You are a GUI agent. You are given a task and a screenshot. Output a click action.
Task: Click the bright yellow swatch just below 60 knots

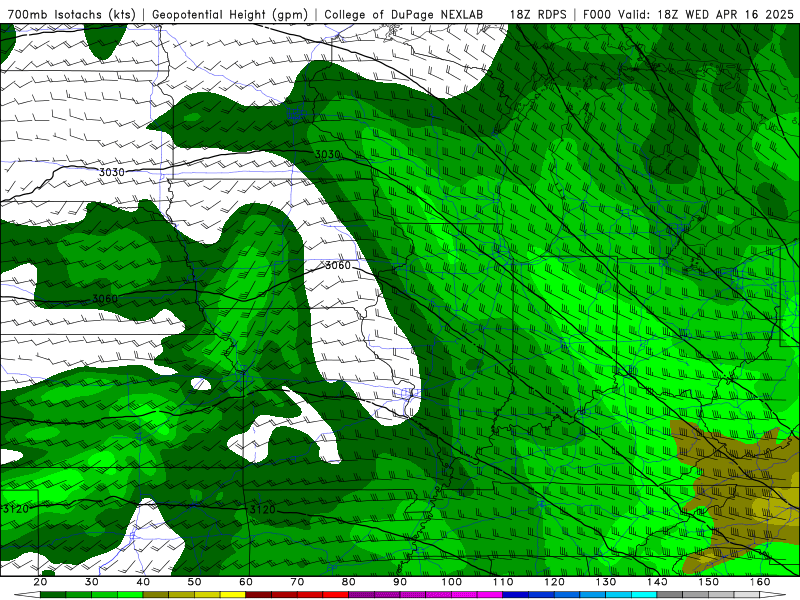pos(233,594)
